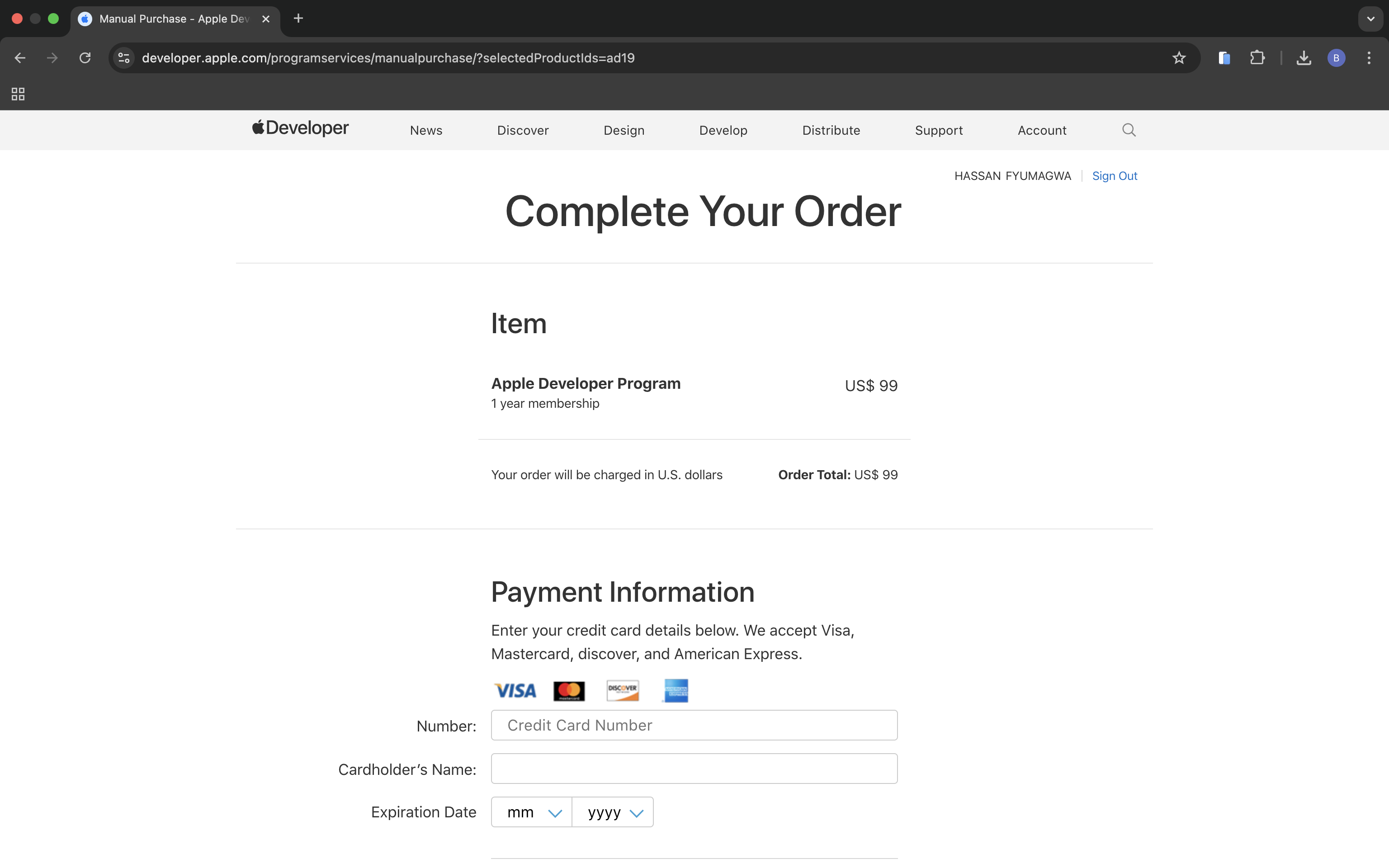Viewport: 1389px width, 868px height.
Task: Open the expiration month dropdown
Action: (x=531, y=812)
